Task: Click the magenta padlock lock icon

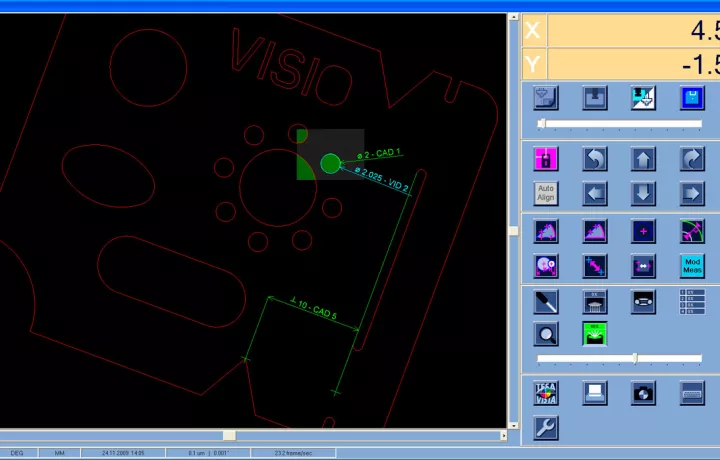Action: 546,159
